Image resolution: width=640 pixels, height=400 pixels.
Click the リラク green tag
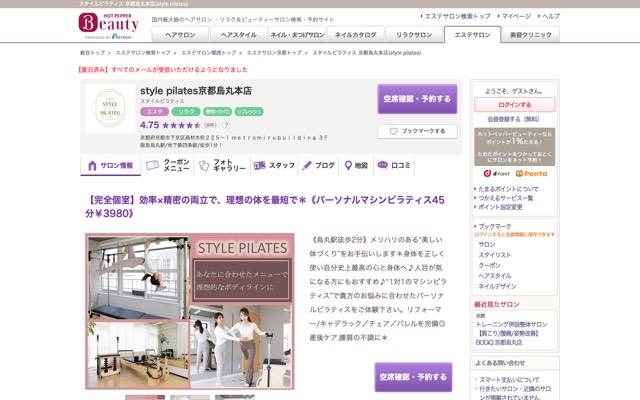click(186, 111)
